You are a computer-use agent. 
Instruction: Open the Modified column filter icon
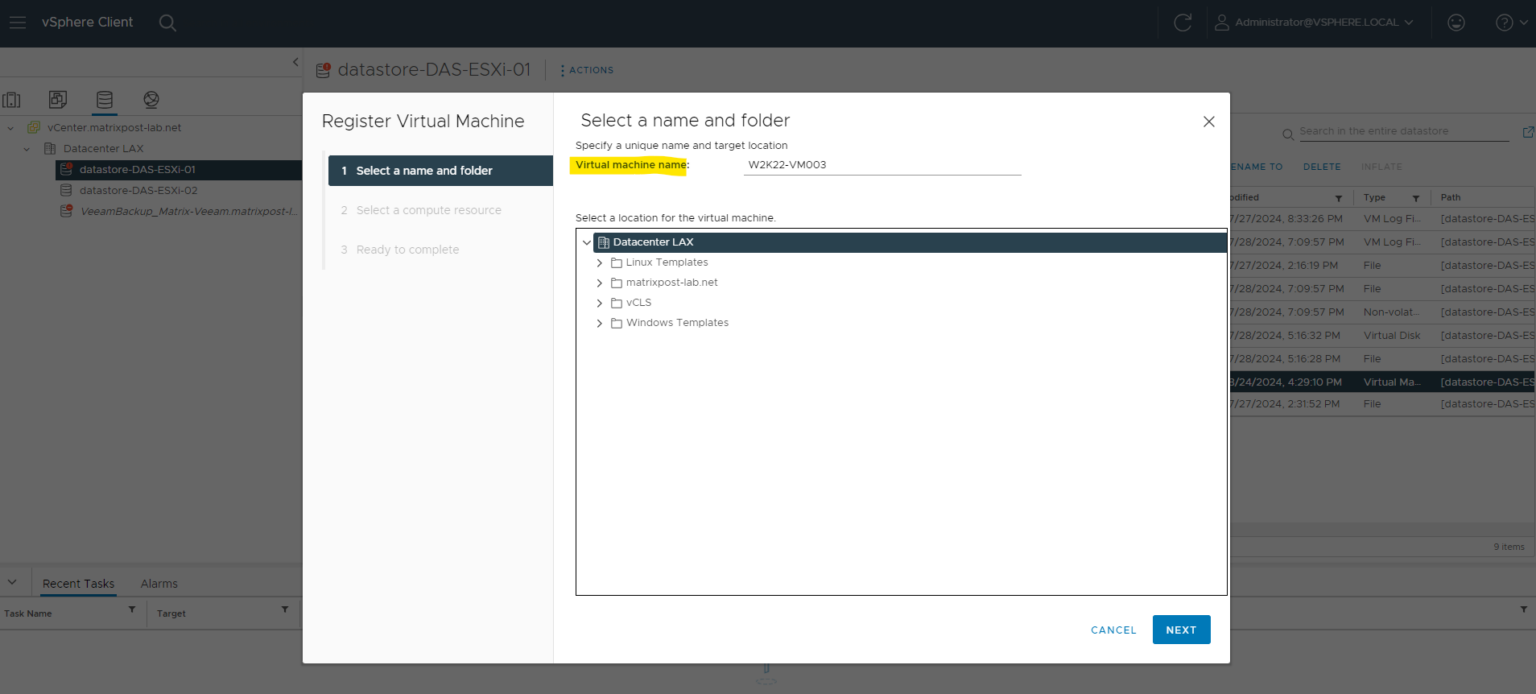(1340, 197)
